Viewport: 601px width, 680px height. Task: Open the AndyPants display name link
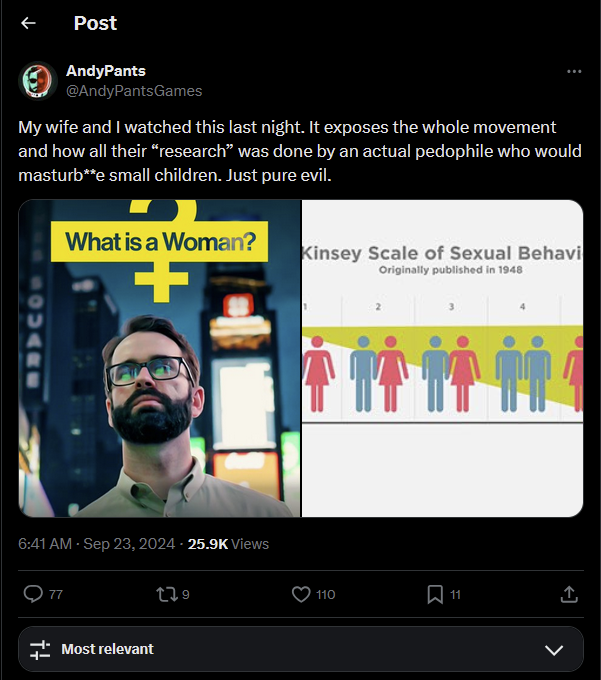(106, 71)
